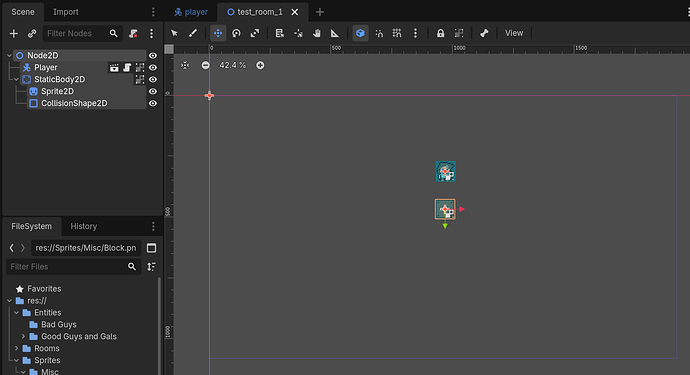The width and height of the screenshot is (690, 375).
Task: Open the Import dock tab
Action: (x=66, y=12)
